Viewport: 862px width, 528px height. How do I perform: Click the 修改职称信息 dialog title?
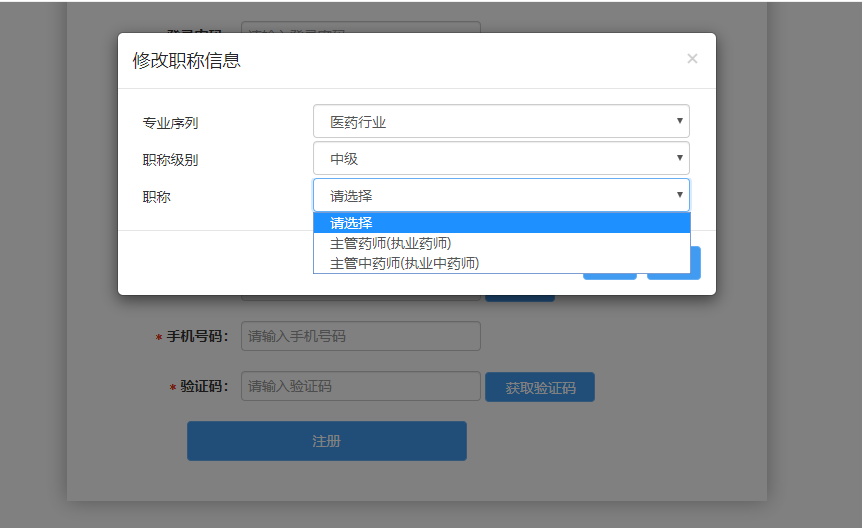coord(186,60)
